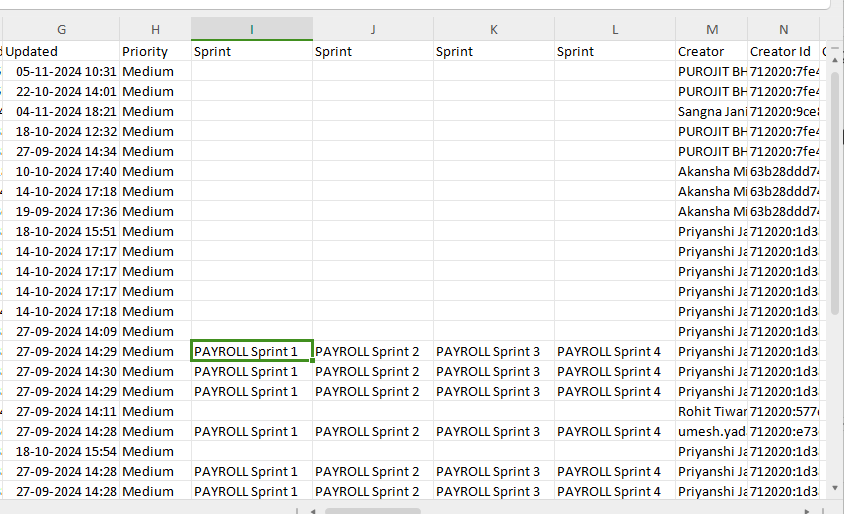The image size is (844, 514).
Task: Select the Akansha creator cell in the 10-10-2024 17:40 row
Action: coord(712,172)
